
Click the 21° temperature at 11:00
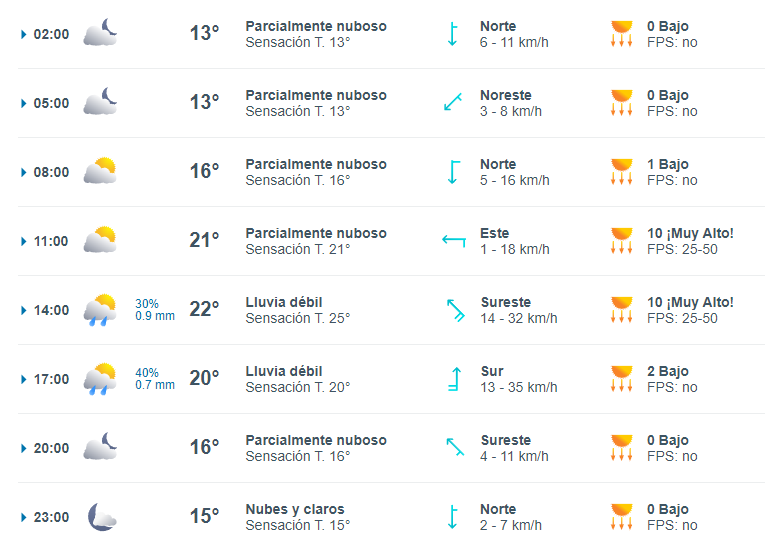[204, 240]
